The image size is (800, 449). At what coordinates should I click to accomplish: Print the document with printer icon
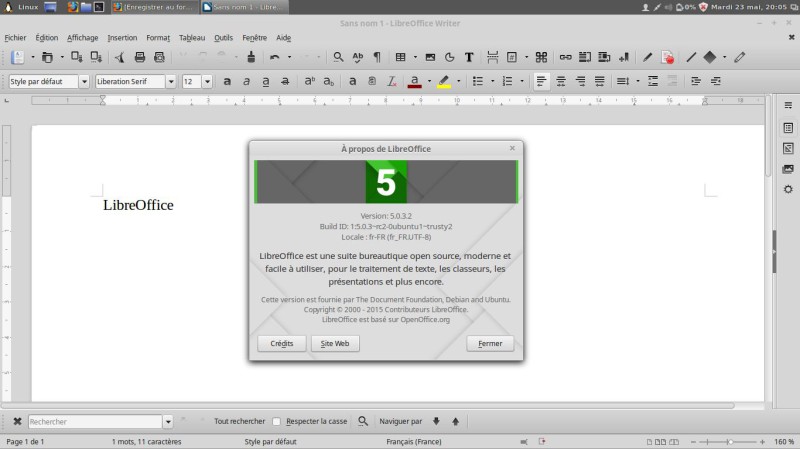click(x=139, y=57)
